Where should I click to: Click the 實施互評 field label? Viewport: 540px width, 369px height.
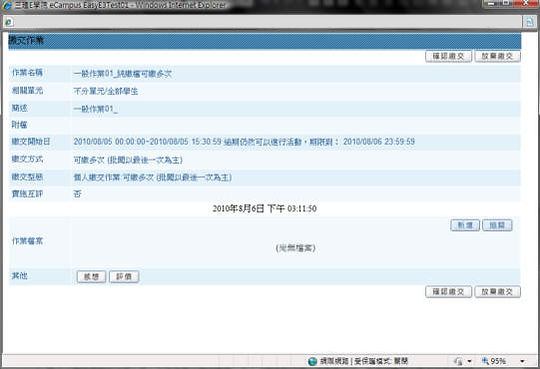[27, 194]
